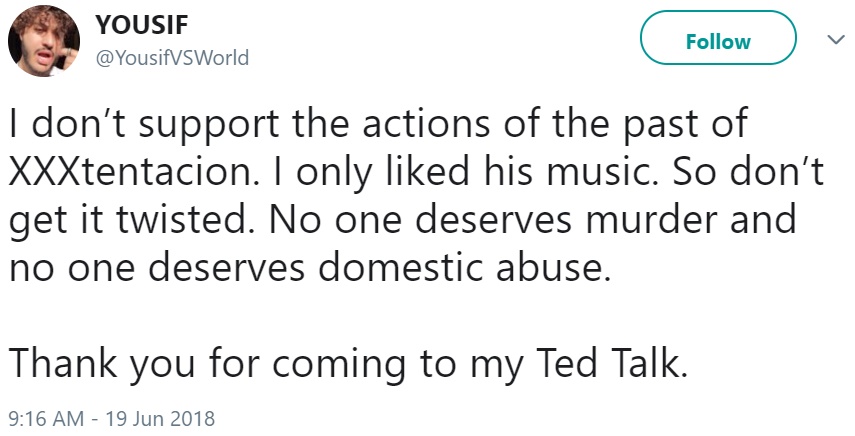Viewport: 855px width, 436px height.
Task: Click the 9:16 AM time in the timestamp
Action: [47, 419]
